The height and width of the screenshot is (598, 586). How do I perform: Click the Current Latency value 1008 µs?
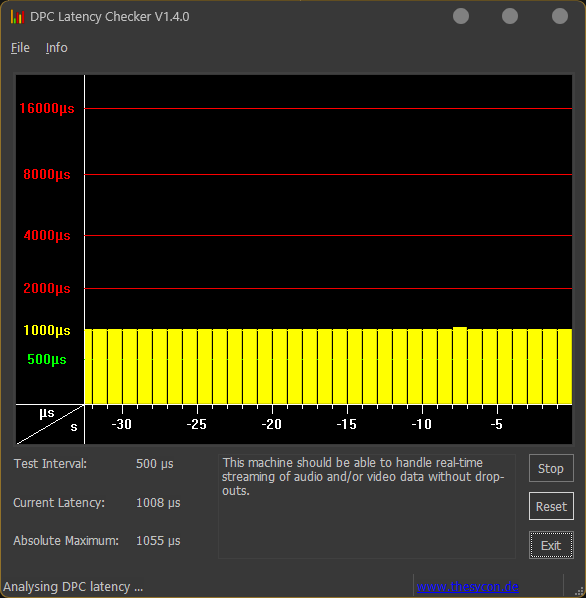pyautogui.click(x=158, y=503)
